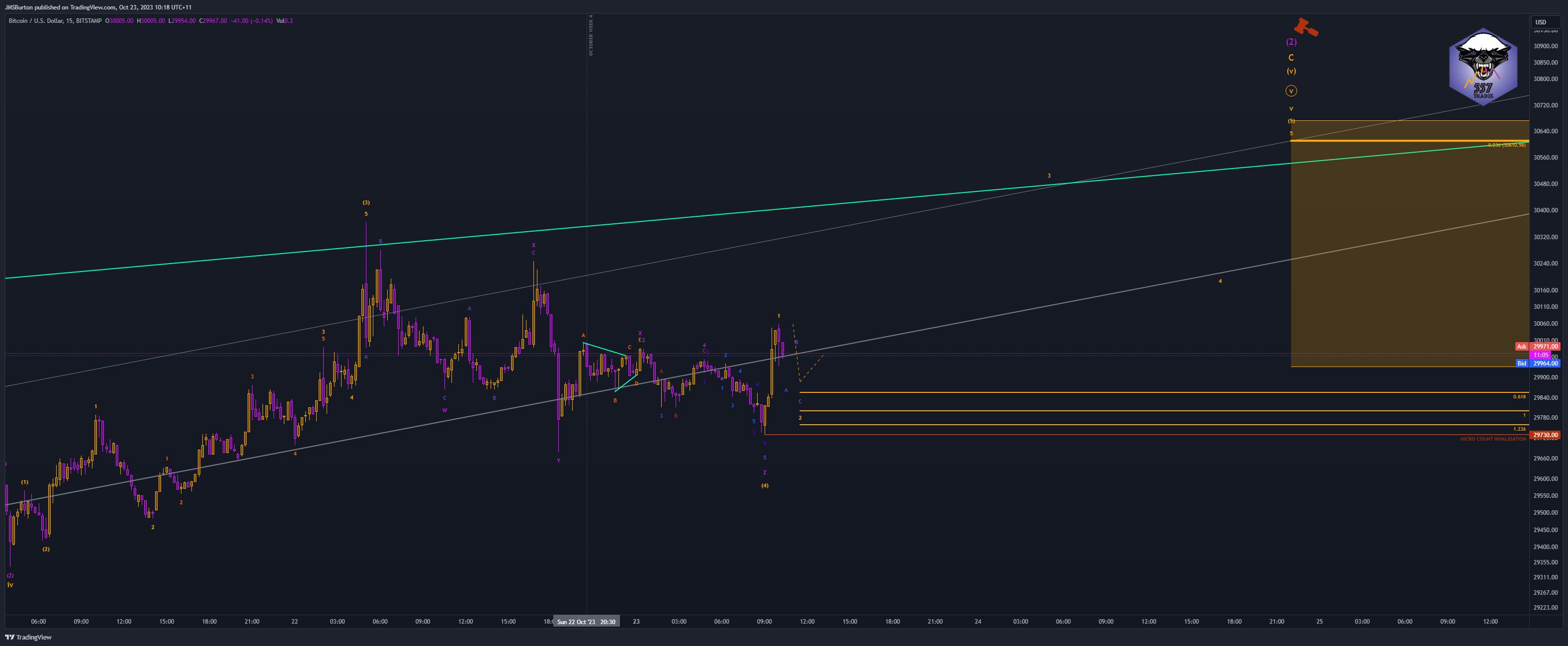Select the red 29730.00 invalidation price tag
This screenshot has width=1568, height=646.
(x=1546, y=435)
